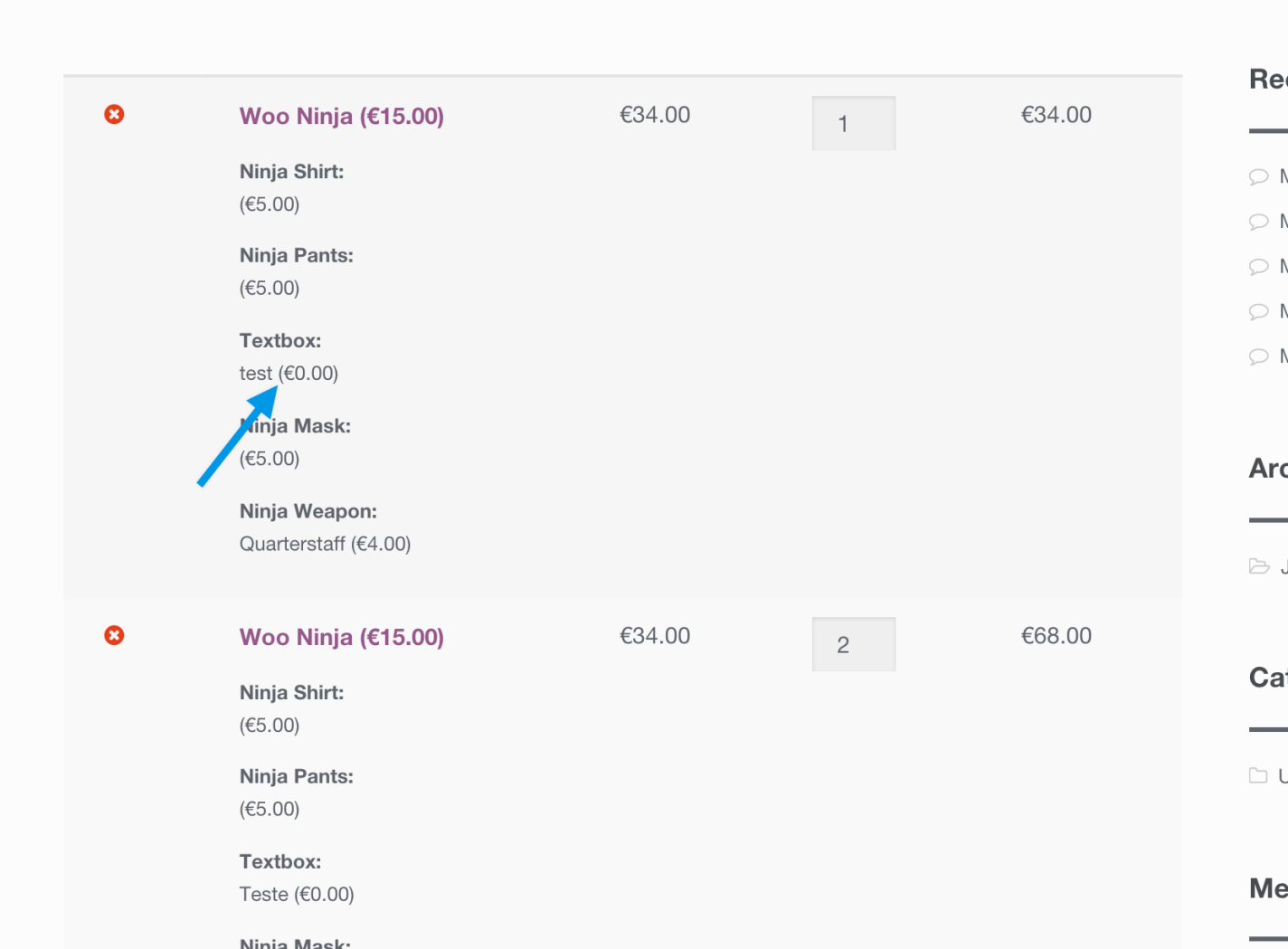Click the Meta heading at the sidebar bottom
Screen dimensions: 1288x949
click(x=1266, y=889)
